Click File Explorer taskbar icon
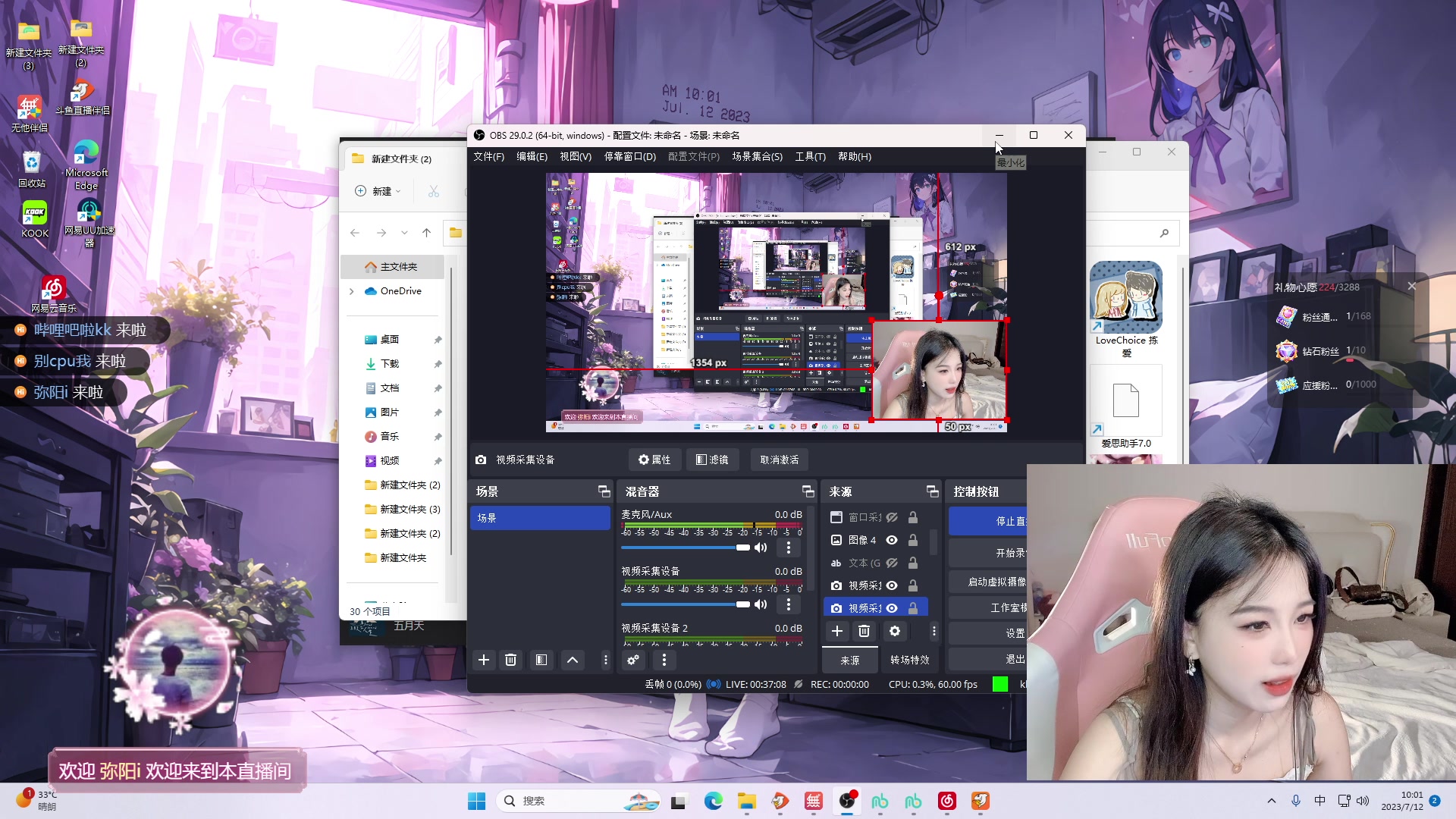 click(x=747, y=801)
